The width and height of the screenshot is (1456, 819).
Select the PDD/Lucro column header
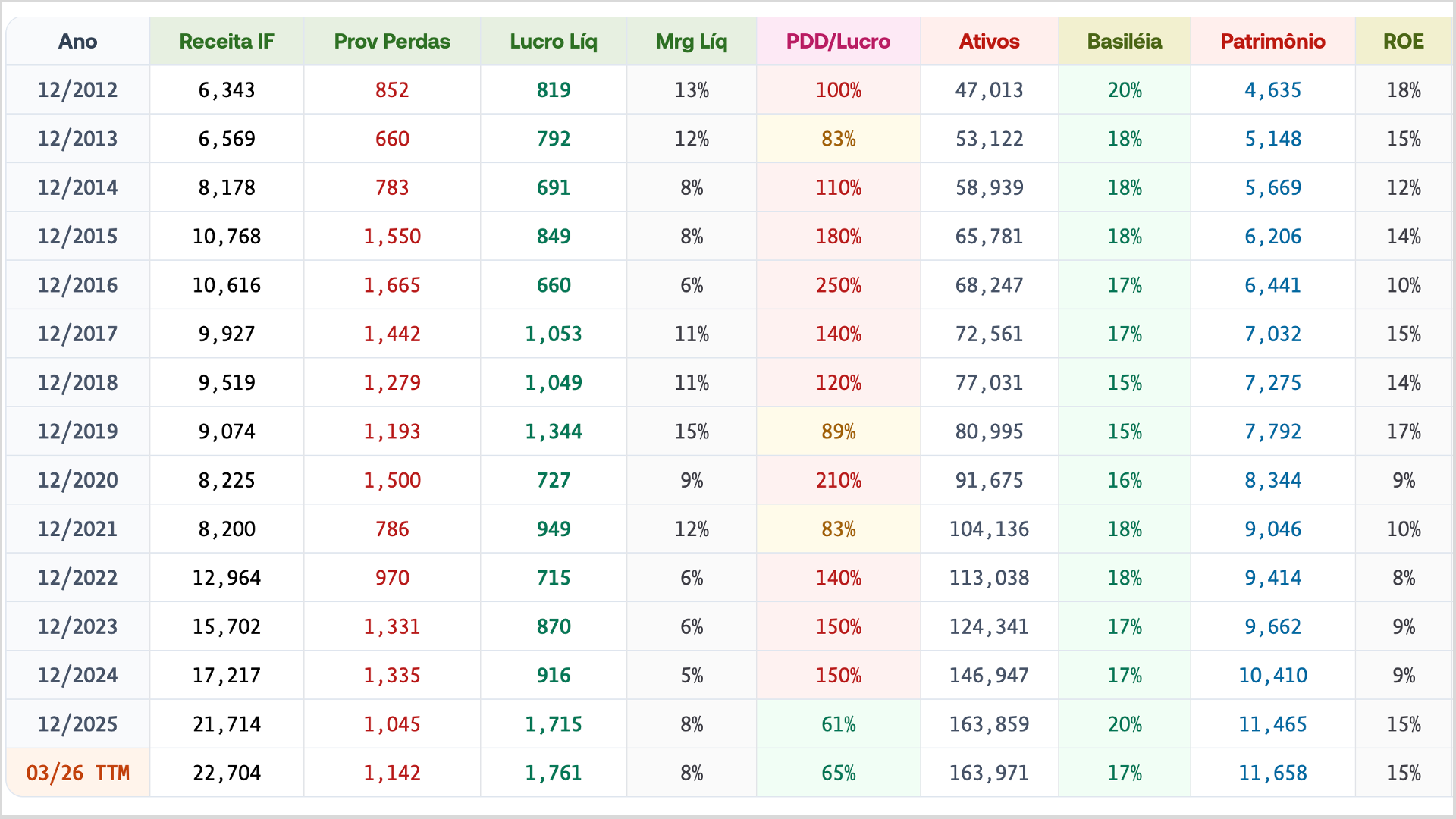pyautogui.click(x=838, y=42)
